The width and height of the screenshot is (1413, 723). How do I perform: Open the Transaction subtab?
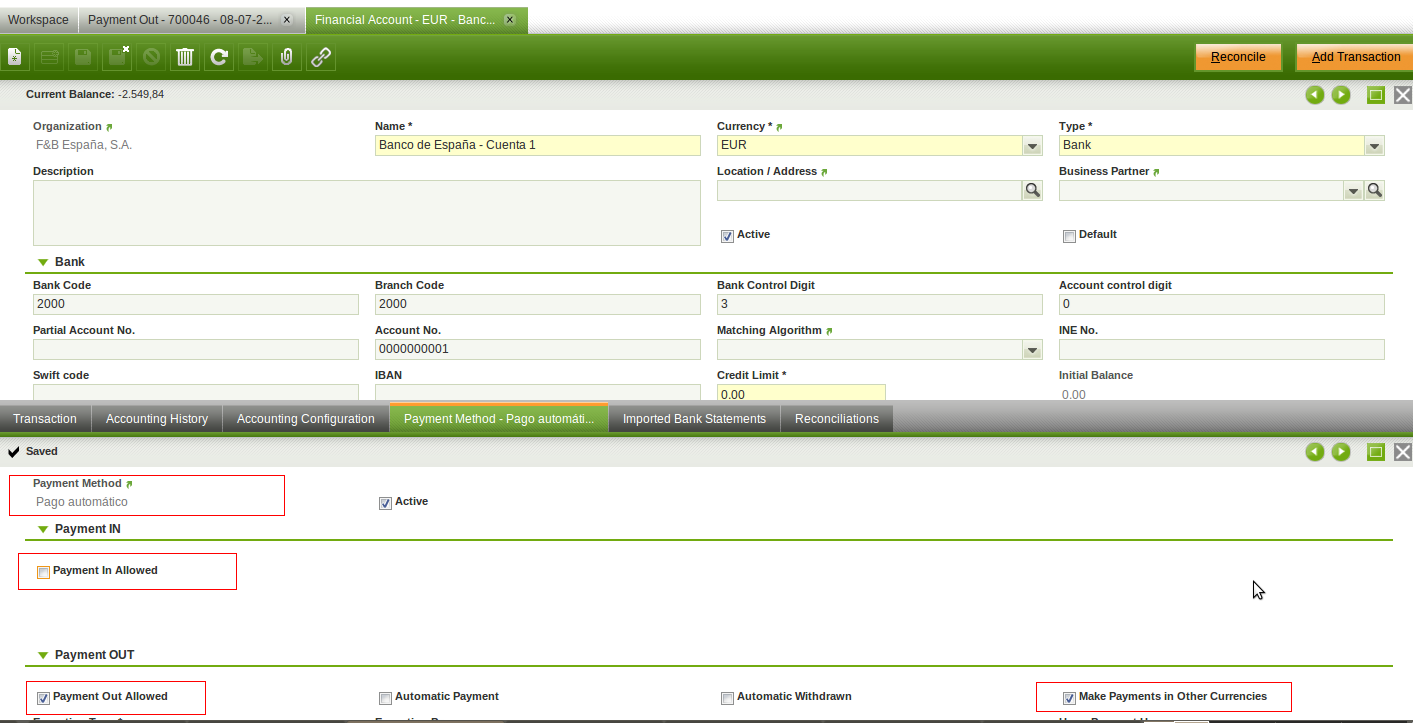(45, 419)
